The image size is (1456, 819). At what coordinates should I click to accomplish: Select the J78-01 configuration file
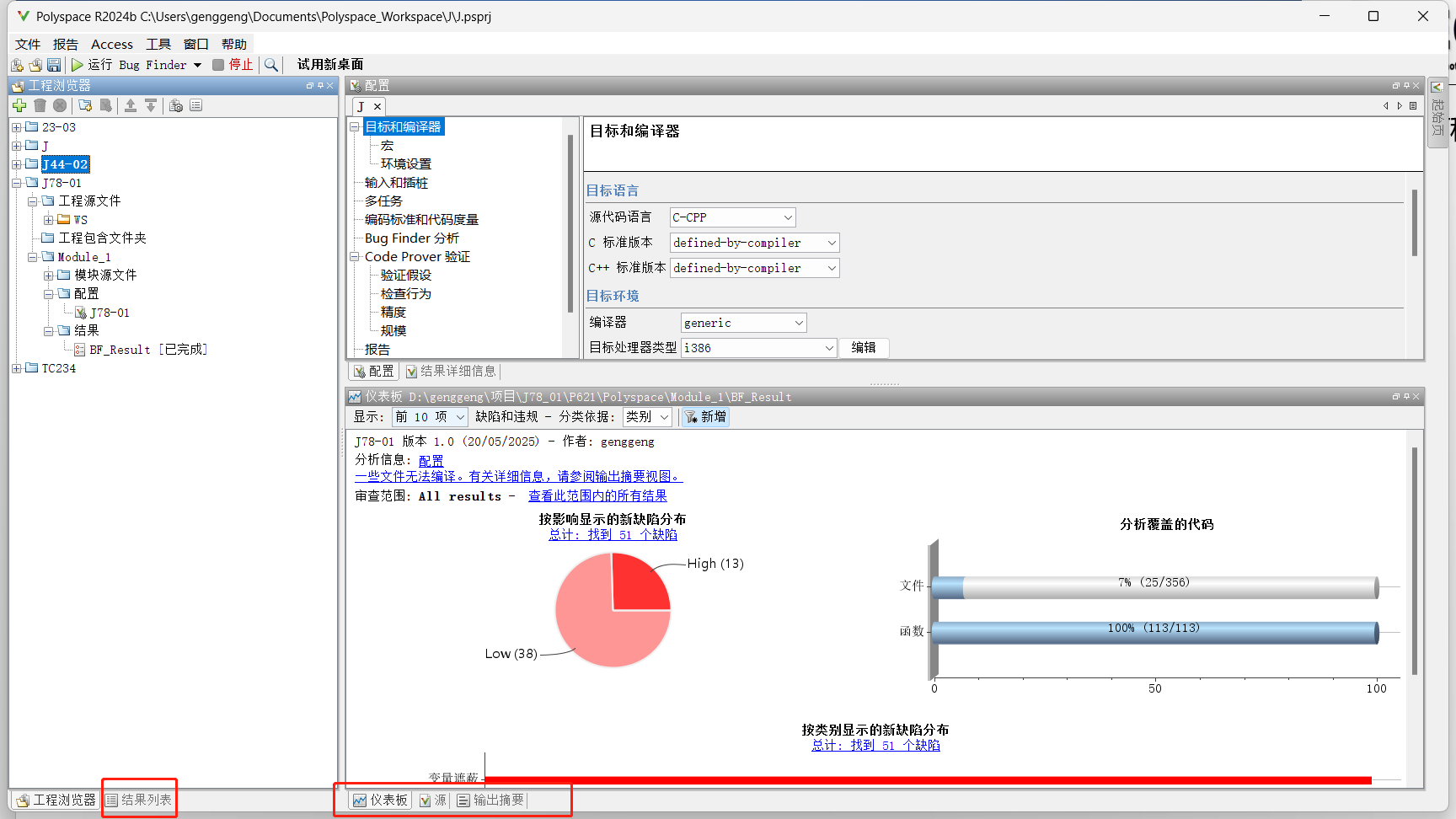click(x=110, y=313)
